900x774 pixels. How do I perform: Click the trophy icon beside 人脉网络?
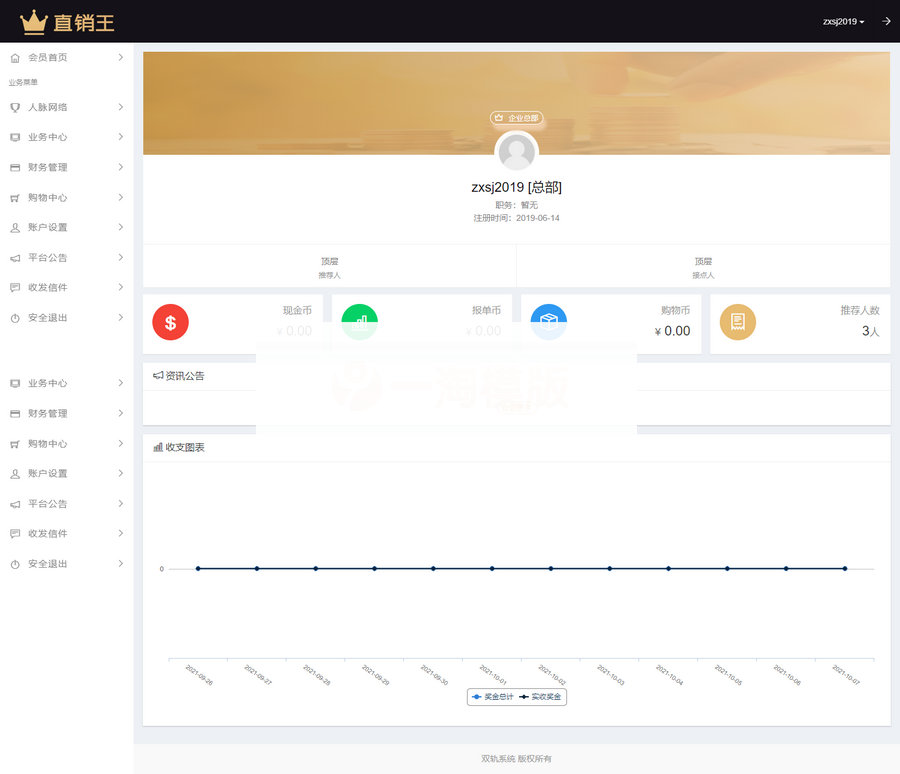[15, 107]
